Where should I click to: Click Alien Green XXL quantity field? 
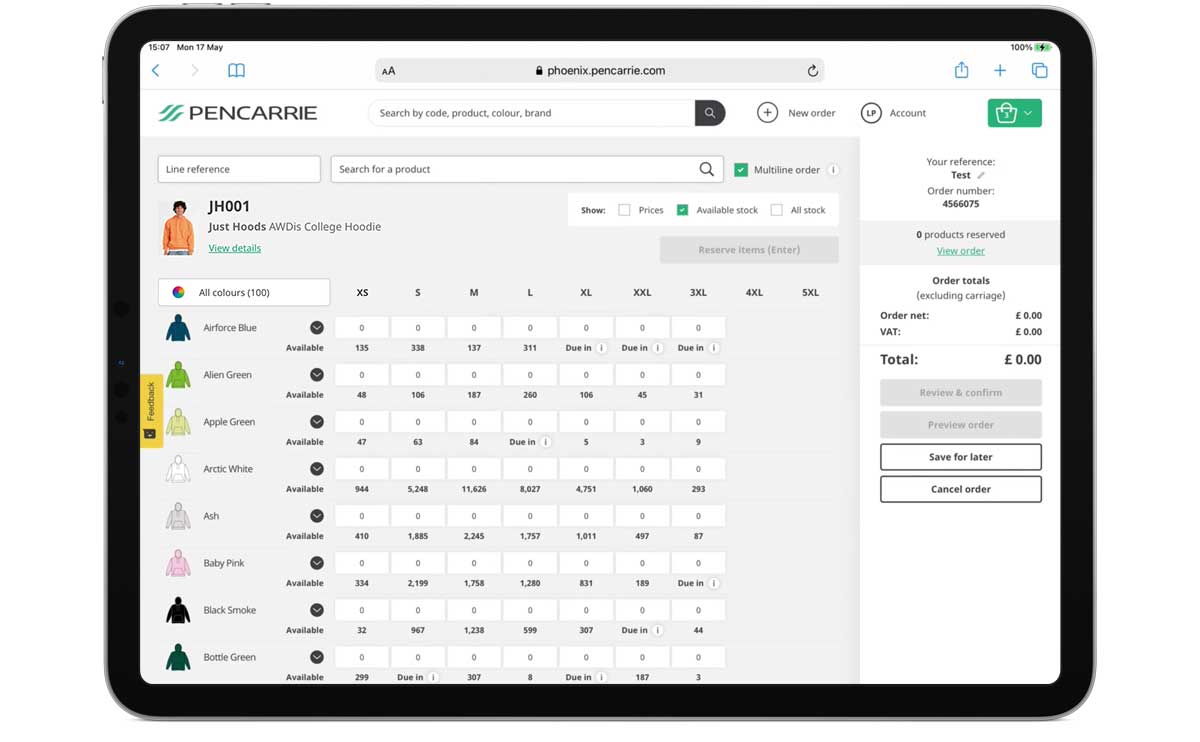(642, 375)
